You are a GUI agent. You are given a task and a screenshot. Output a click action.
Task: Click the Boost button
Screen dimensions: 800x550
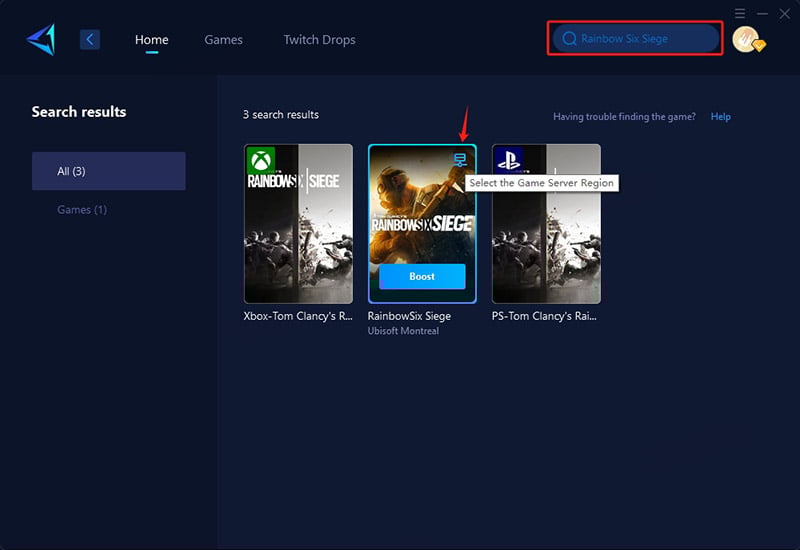422,277
